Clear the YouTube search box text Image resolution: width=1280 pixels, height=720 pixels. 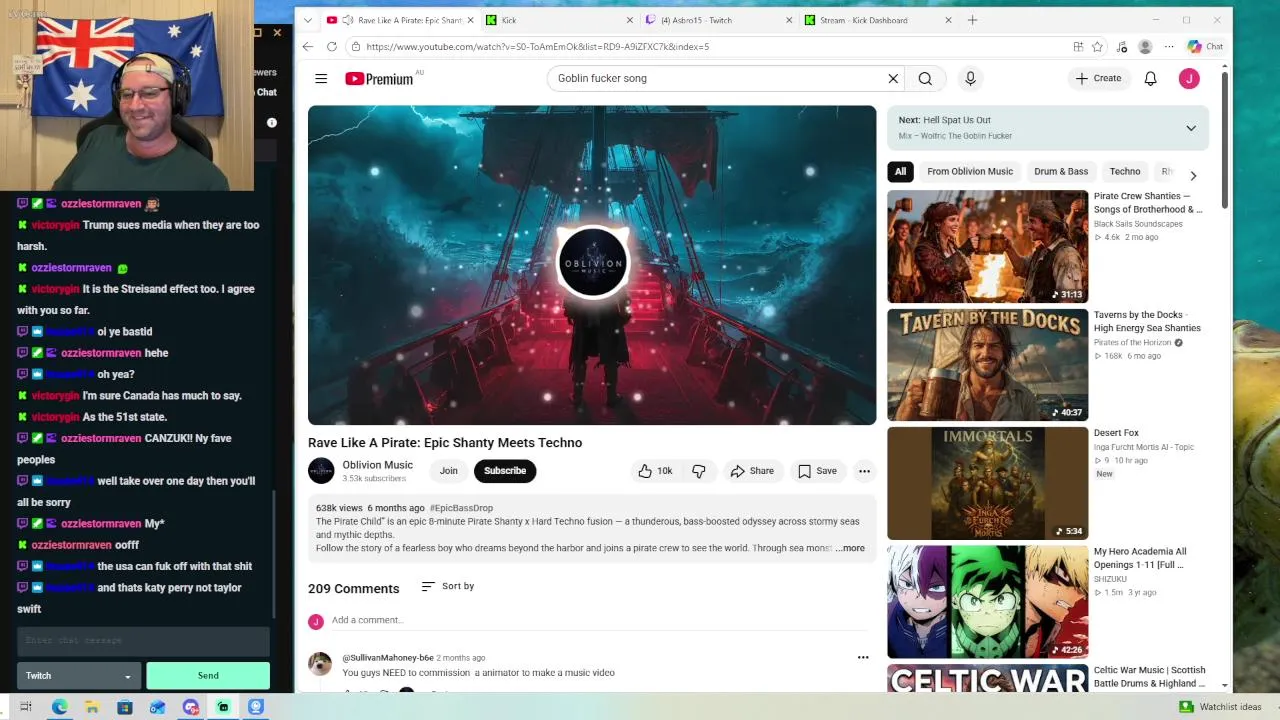893,78
